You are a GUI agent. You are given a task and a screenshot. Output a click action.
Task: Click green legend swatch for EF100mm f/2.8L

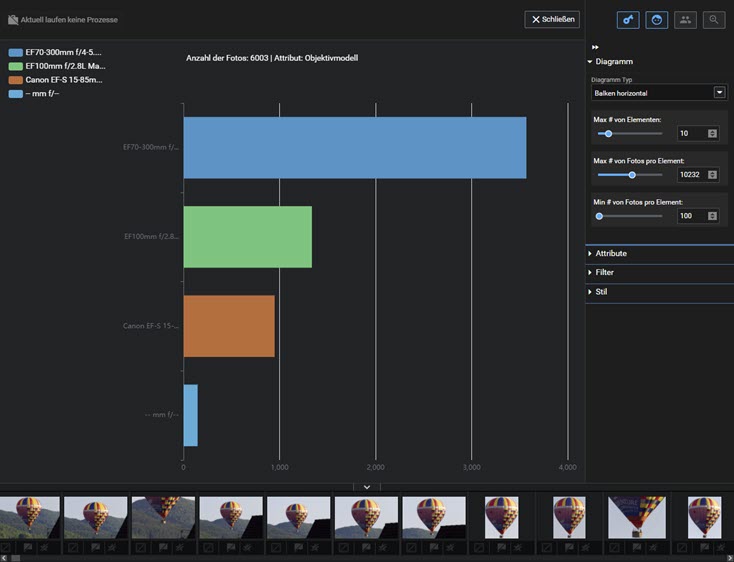tap(15, 66)
